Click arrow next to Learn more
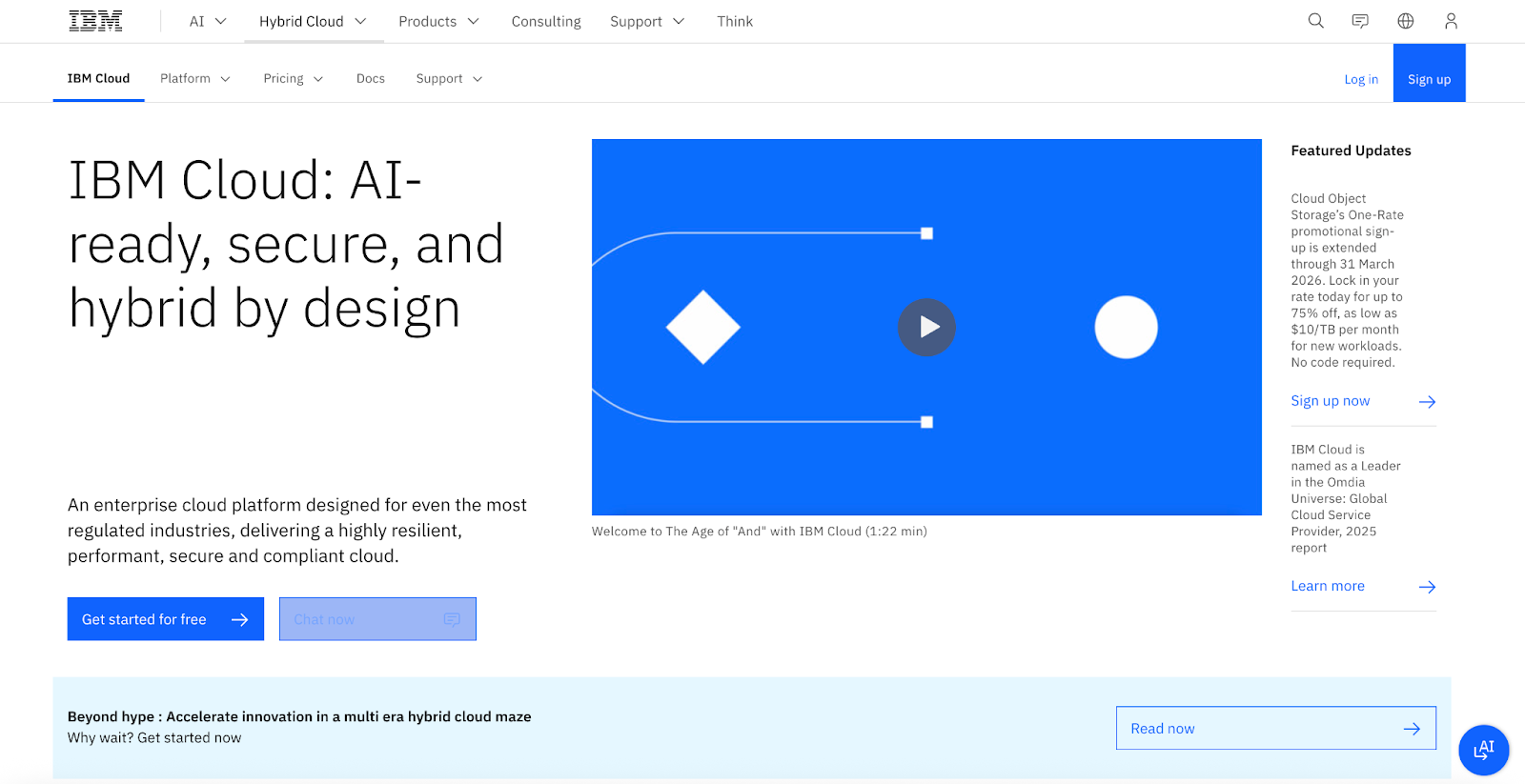Viewport: 1525px width, 784px height. 1427,587
